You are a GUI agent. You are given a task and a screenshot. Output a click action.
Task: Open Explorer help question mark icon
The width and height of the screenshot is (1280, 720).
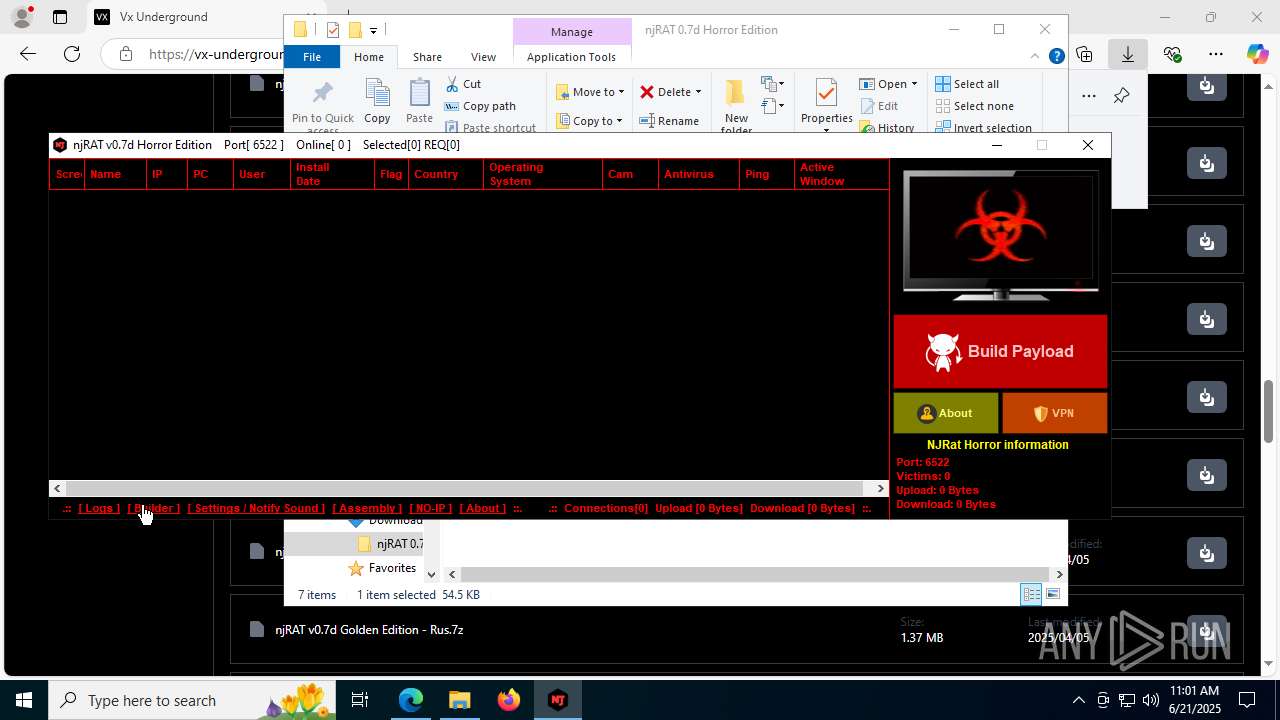coord(1056,57)
